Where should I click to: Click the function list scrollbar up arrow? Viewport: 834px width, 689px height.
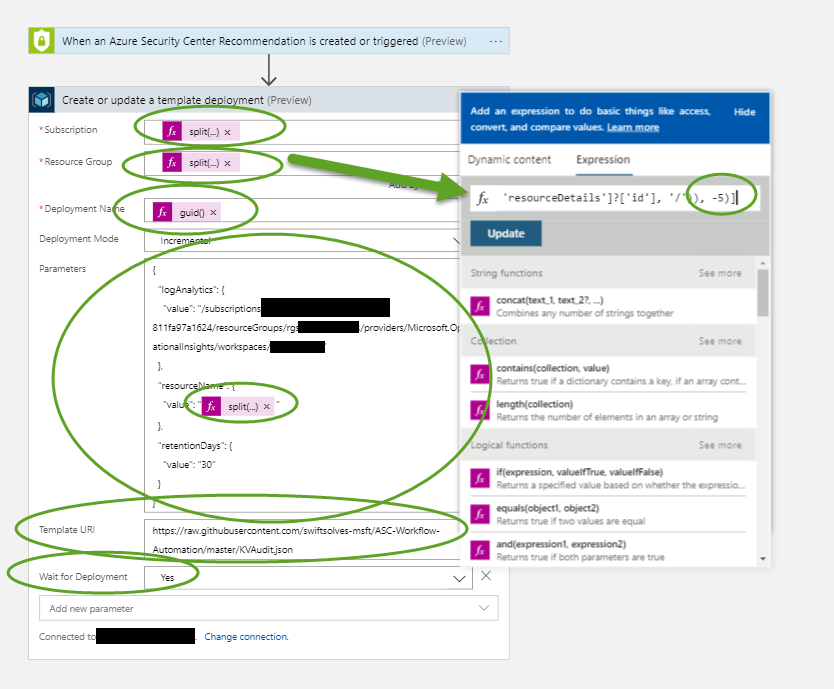(763, 263)
